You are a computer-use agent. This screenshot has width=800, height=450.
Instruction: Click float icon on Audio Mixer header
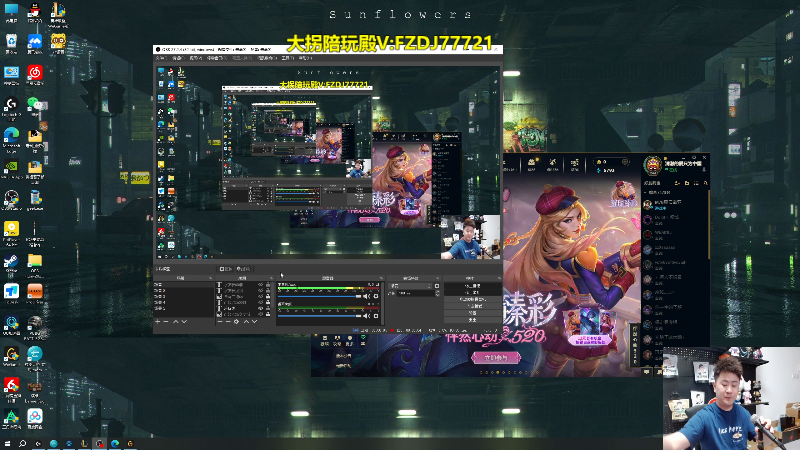pos(381,278)
